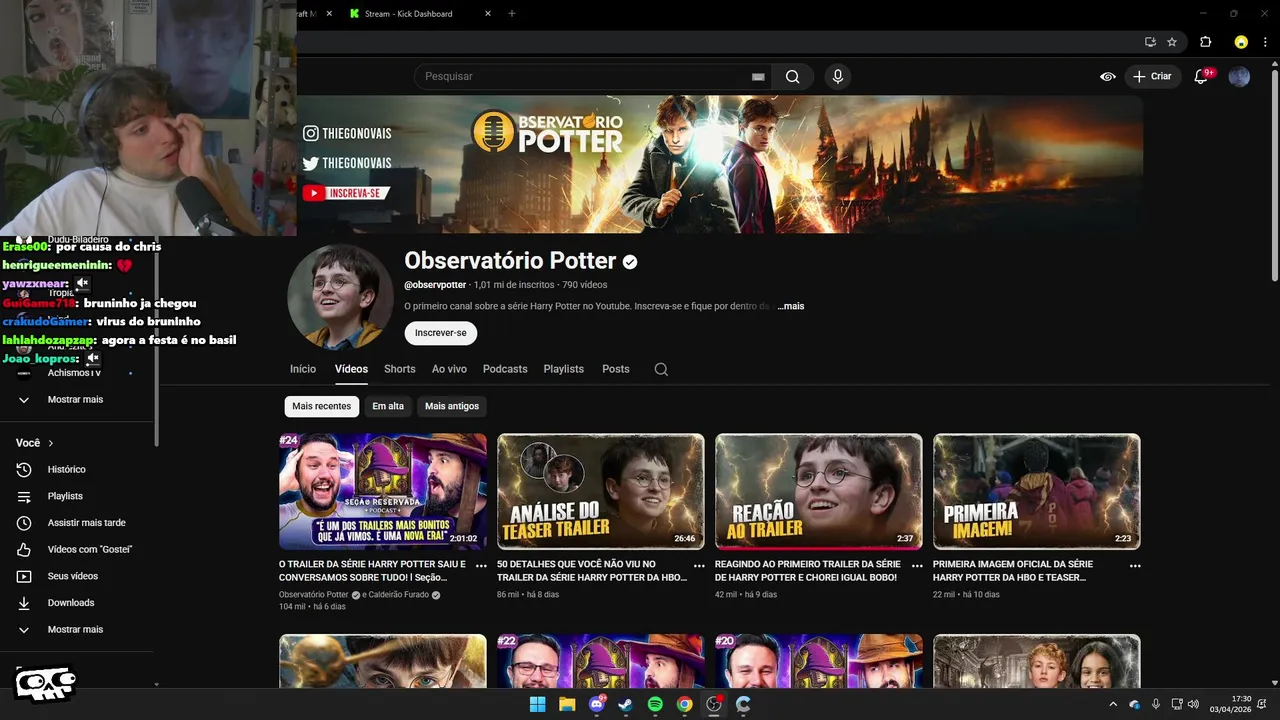Open options menu for O TRAILER DA SÉRIE video
1280x720 pixels.
[x=481, y=566]
